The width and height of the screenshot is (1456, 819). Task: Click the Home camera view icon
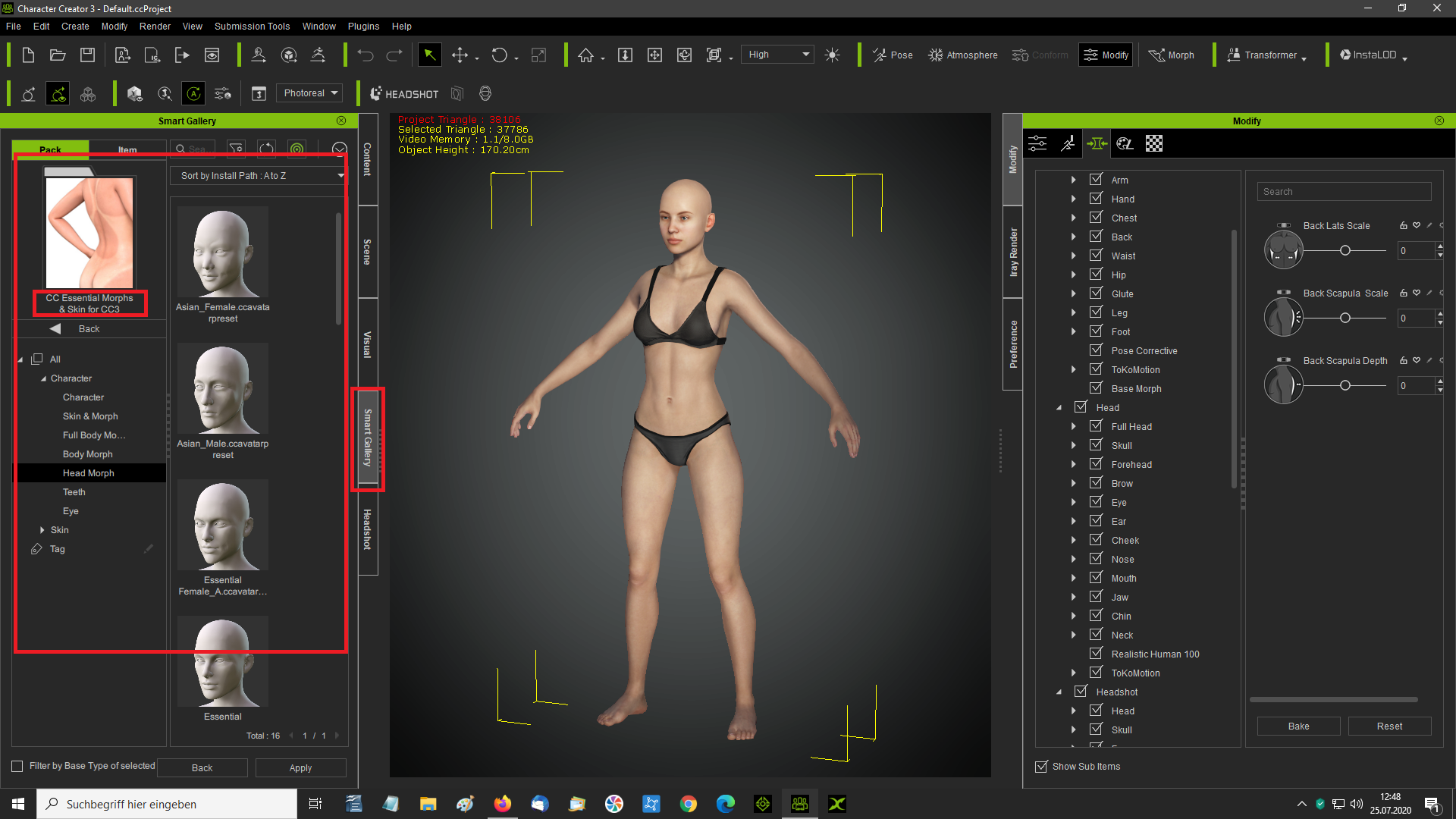(x=585, y=55)
